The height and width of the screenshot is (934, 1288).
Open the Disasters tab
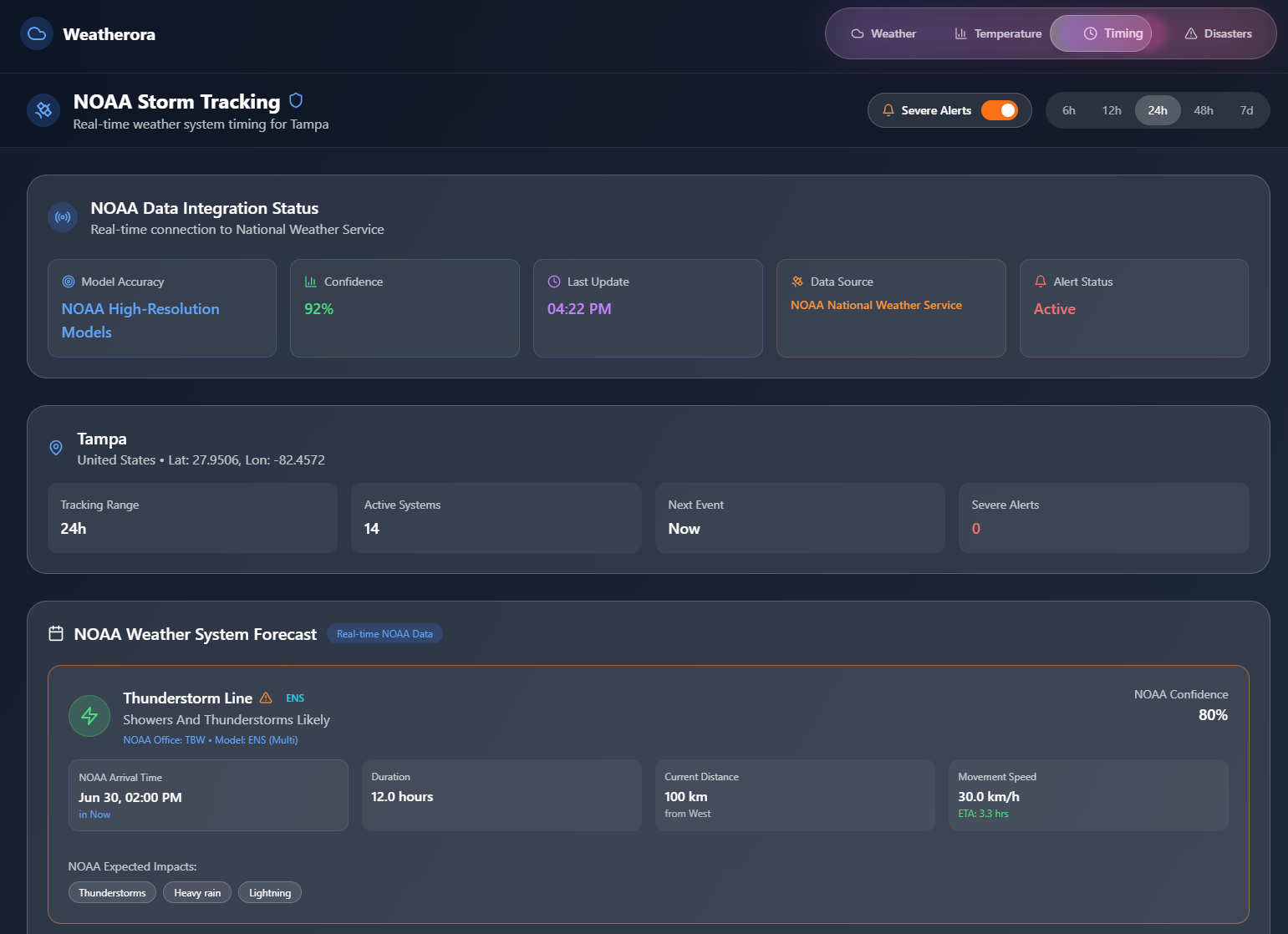click(x=1218, y=33)
